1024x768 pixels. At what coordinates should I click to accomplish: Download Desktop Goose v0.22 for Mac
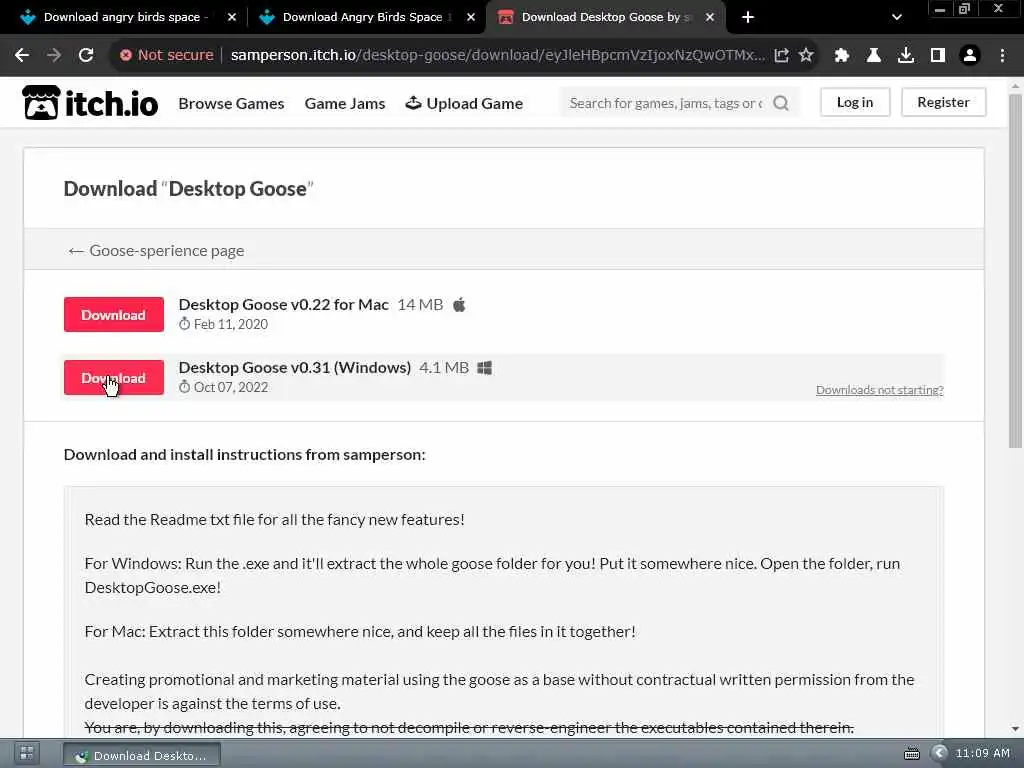coord(114,315)
